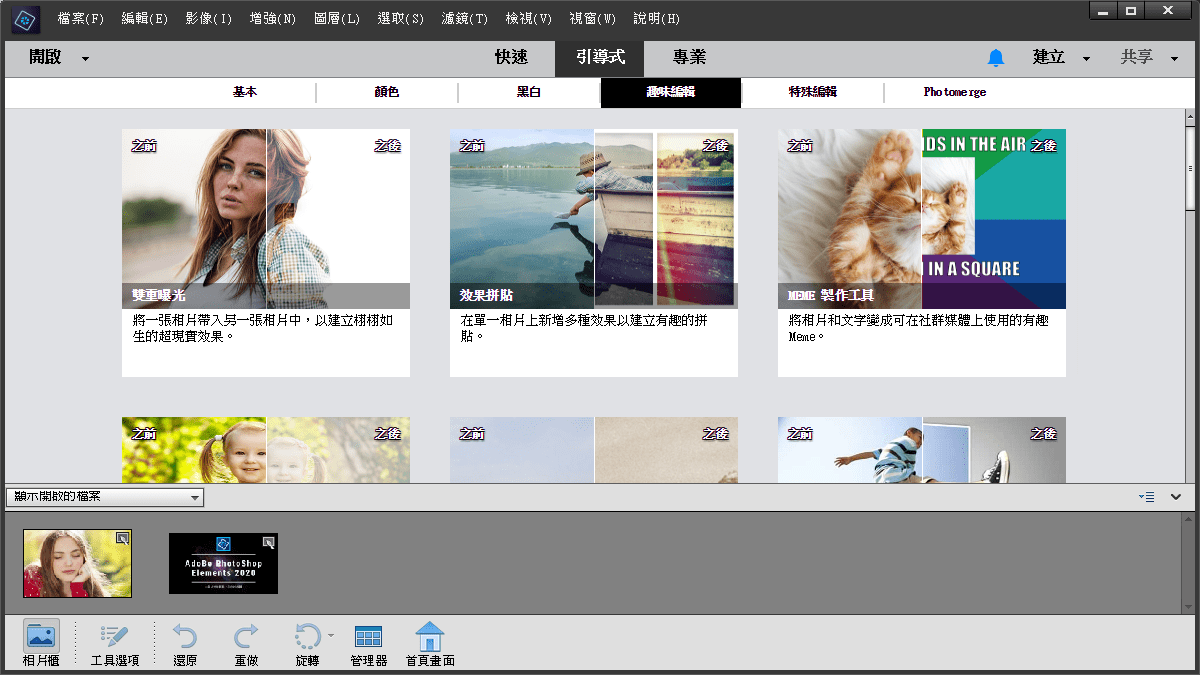
Task: Open the MEME 製作工具 guided edit
Action: pos(922,250)
